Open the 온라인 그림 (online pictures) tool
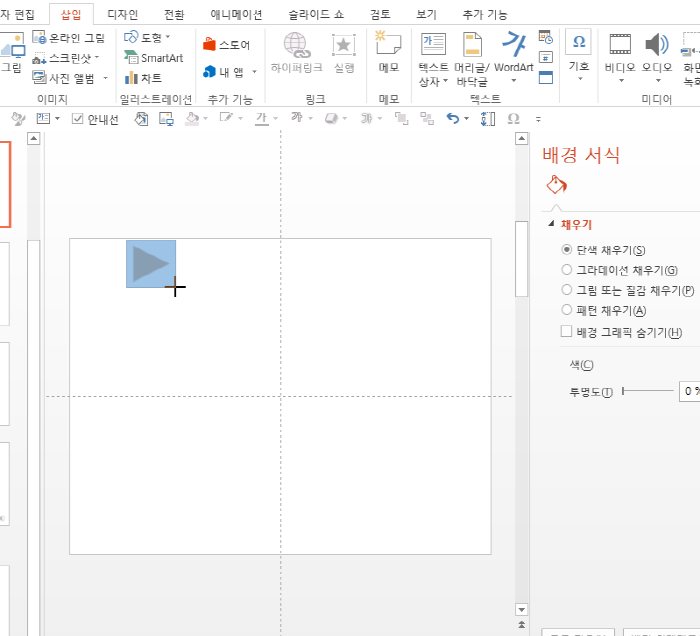Screen dimensions: 700x636 pyautogui.click(x=68, y=37)
